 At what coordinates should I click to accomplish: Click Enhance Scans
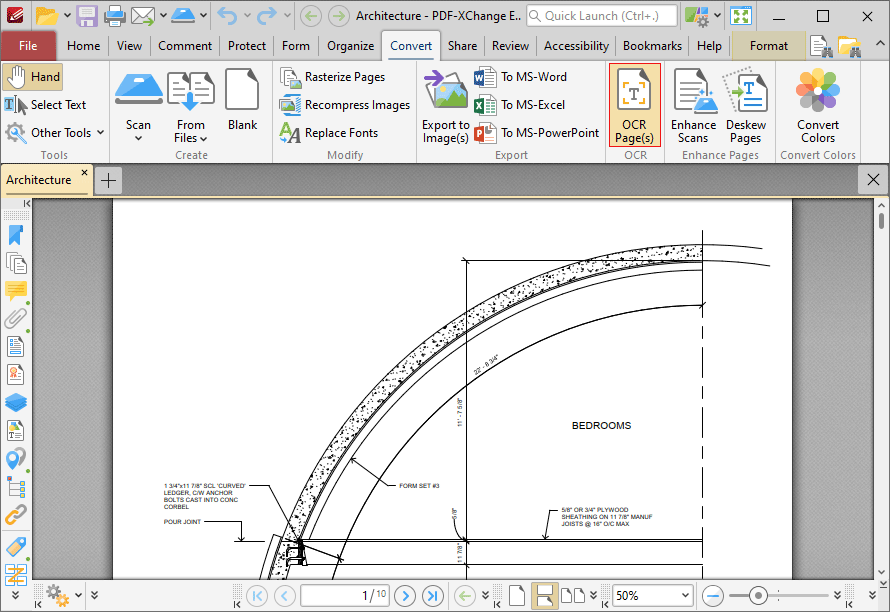point(693,105)
